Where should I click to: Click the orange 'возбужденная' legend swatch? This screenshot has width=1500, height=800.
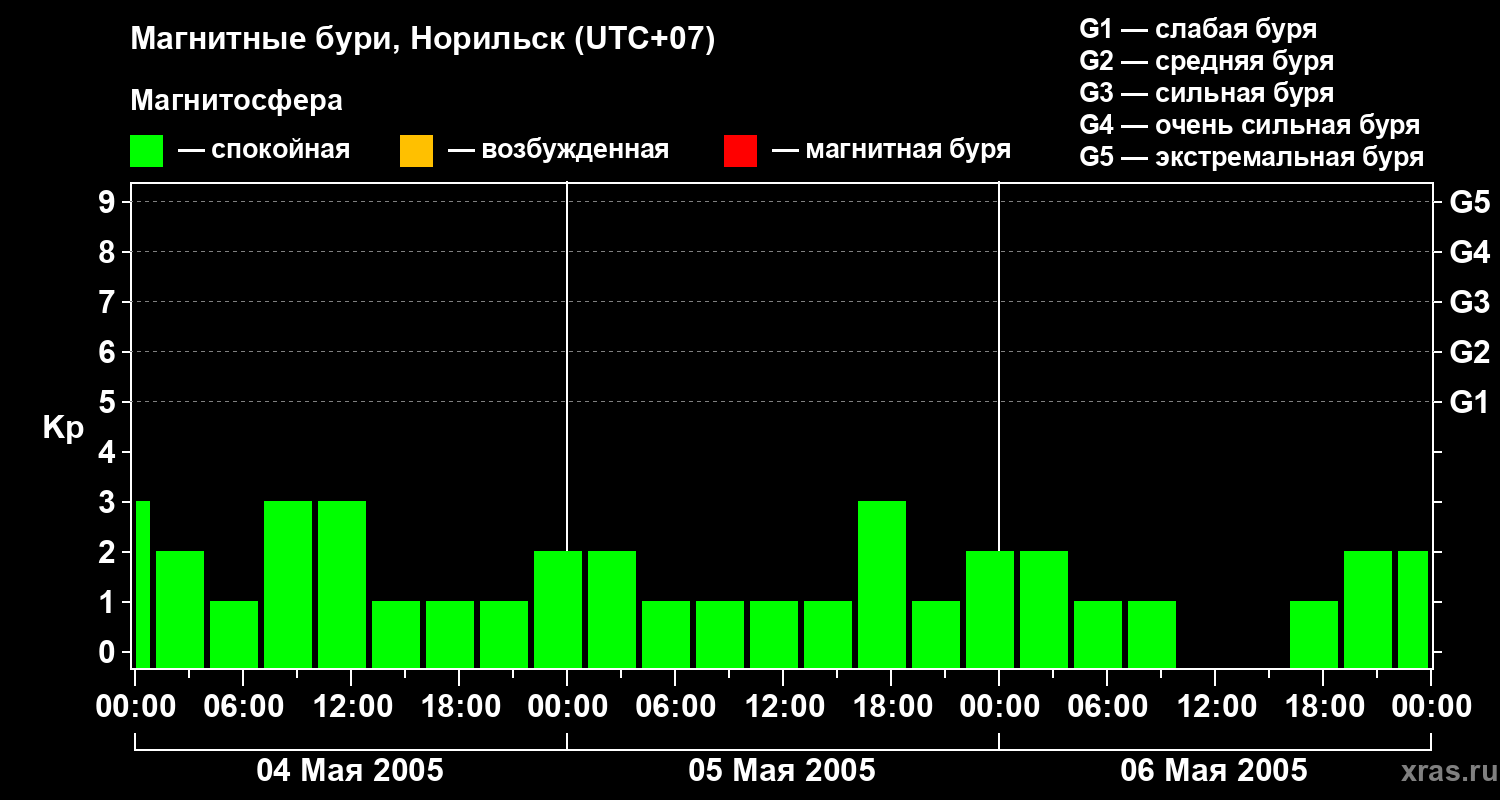click(x=416, y=151)
